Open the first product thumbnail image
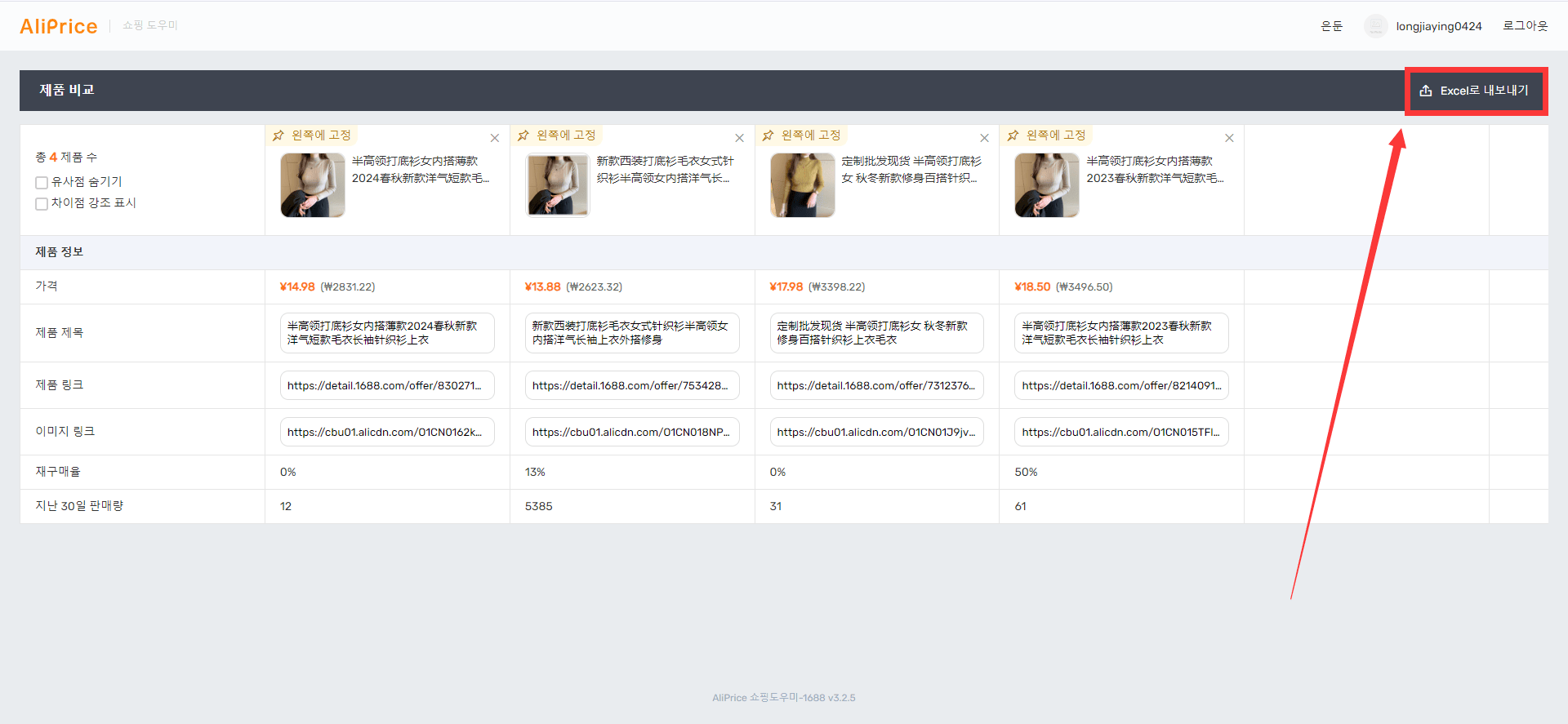Viewport: 1568px width, 724px height. pyautogui.click(x=313, y=185)
